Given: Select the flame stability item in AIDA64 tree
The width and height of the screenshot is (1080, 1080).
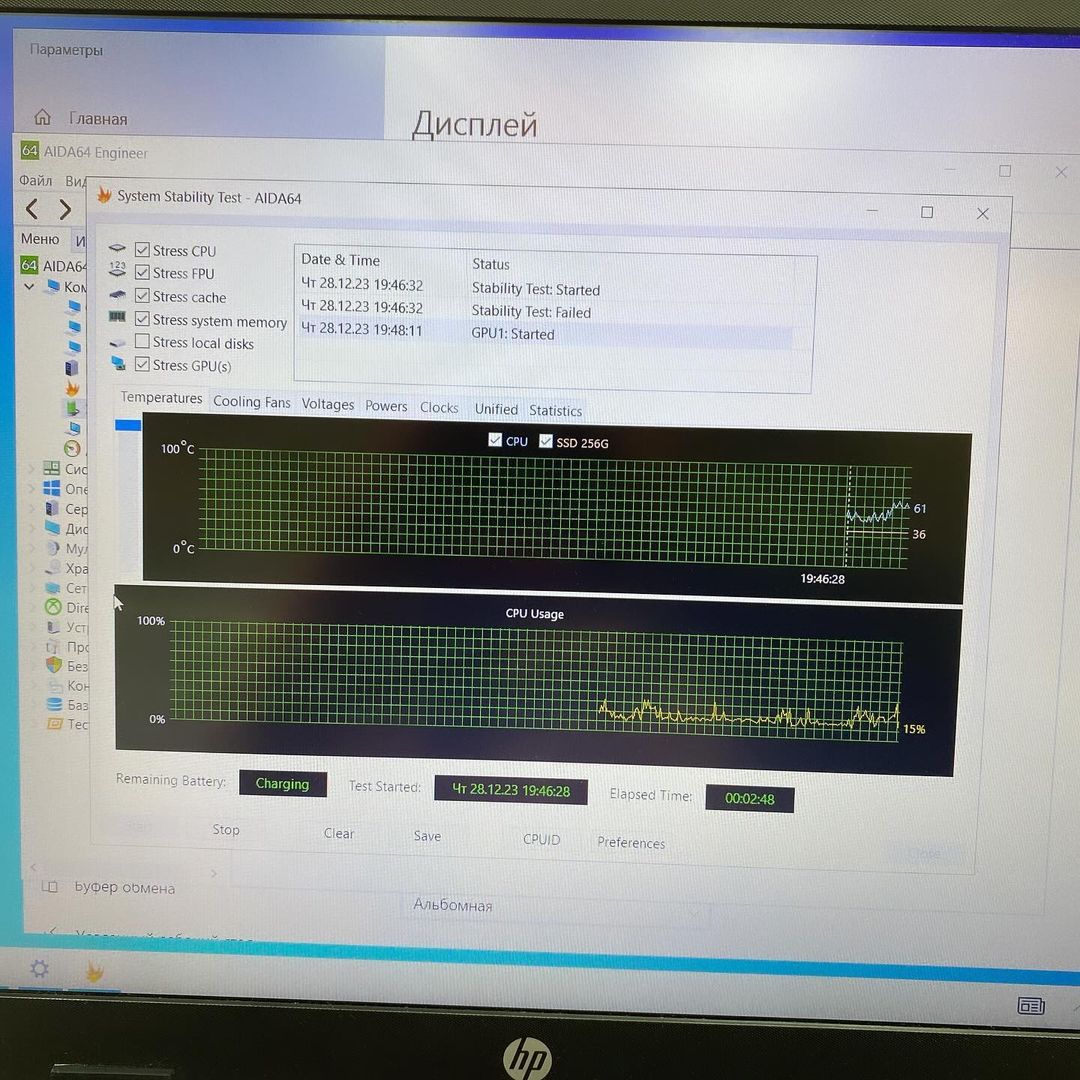Looking at the screenshot, I should (72, 388).
